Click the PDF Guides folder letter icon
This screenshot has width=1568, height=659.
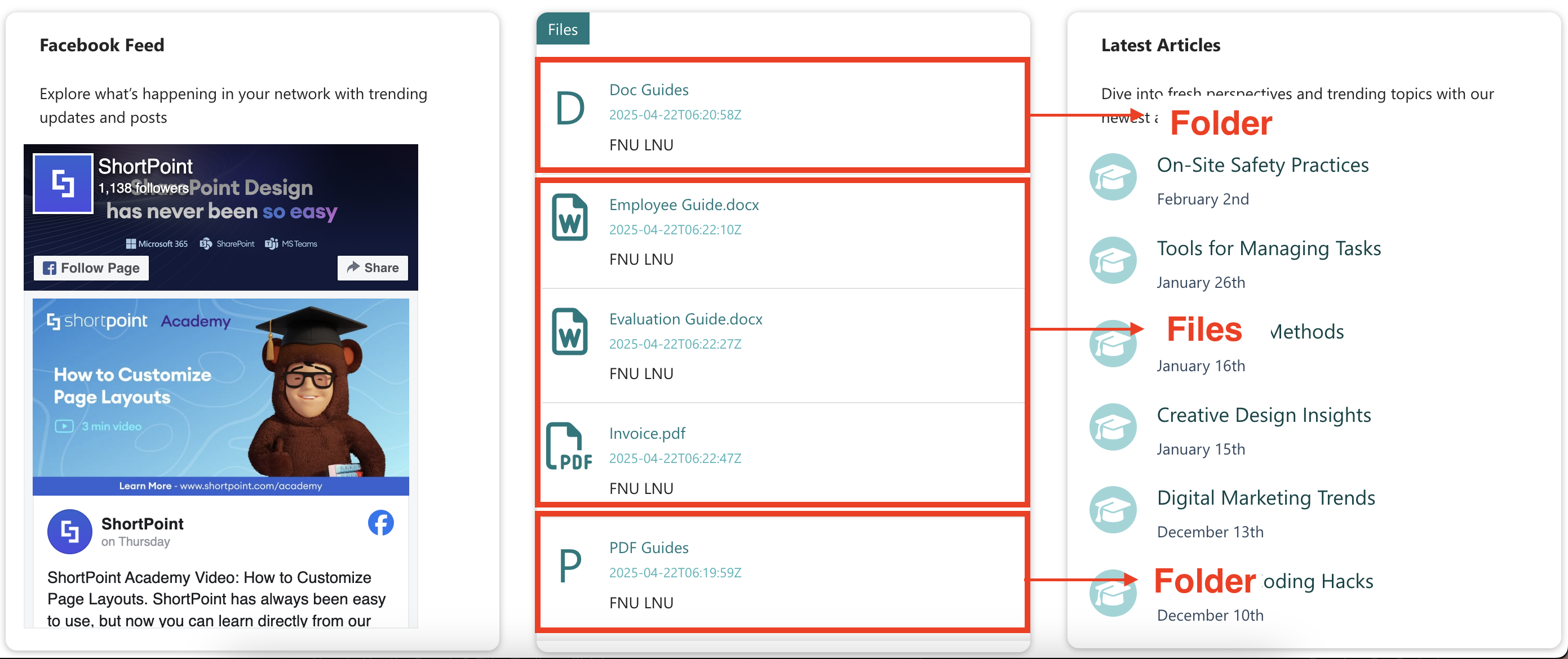(x=570, y=566)
